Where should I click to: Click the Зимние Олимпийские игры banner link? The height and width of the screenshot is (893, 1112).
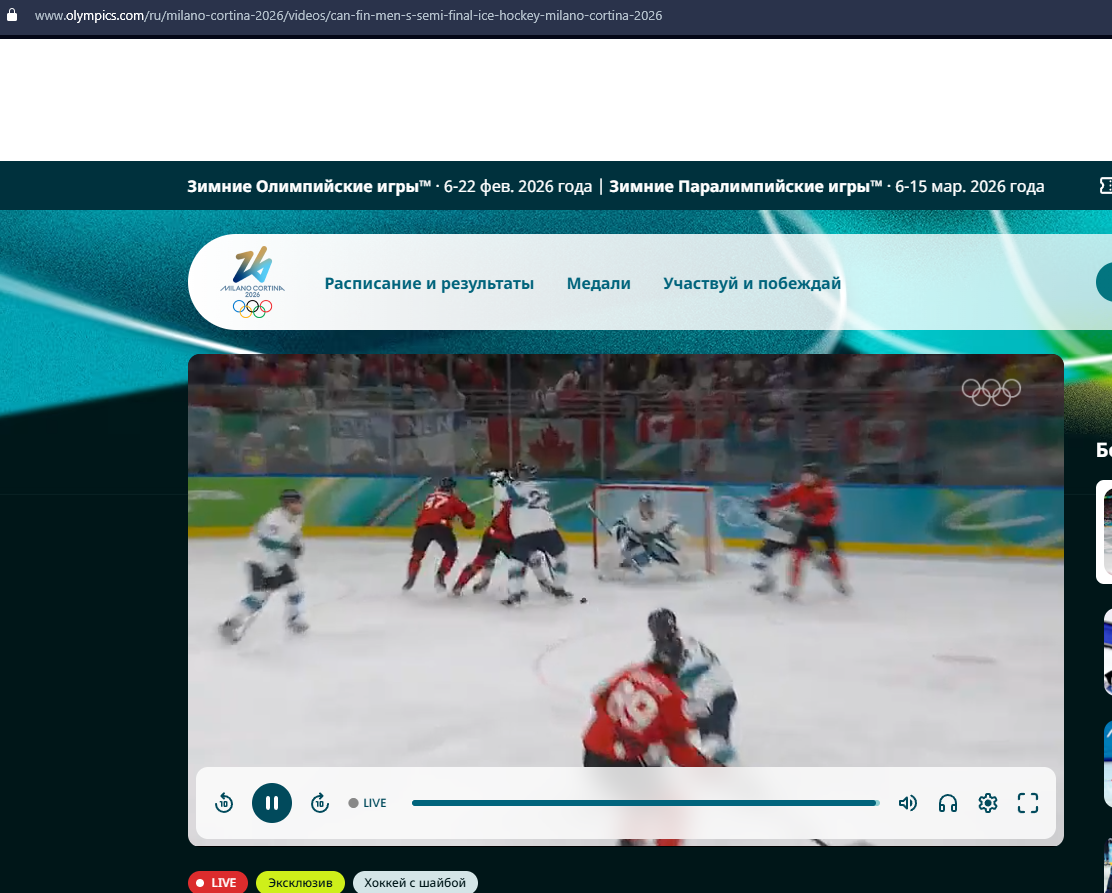pyautogui.click(x=388, y=186)
